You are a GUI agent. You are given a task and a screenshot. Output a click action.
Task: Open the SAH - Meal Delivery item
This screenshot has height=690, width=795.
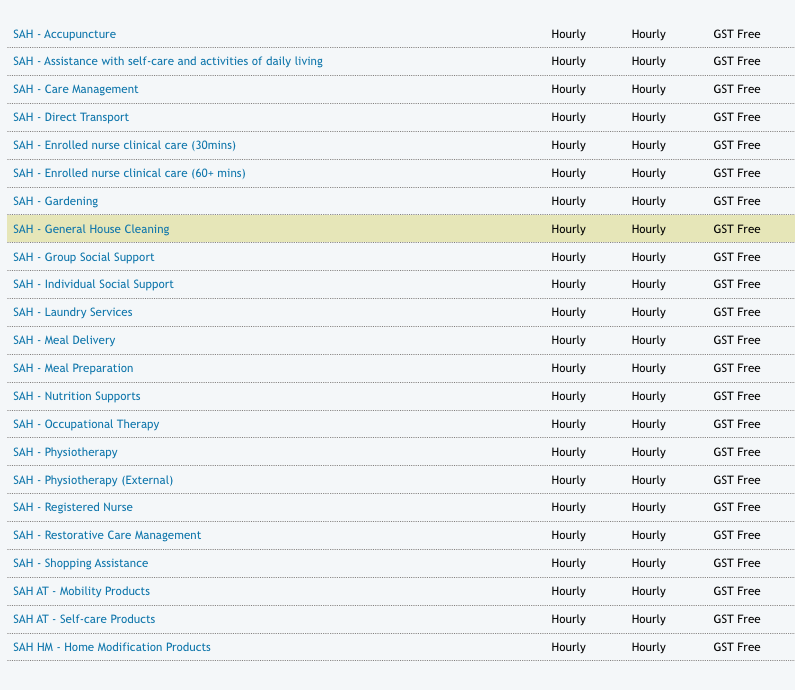point(64,340)
